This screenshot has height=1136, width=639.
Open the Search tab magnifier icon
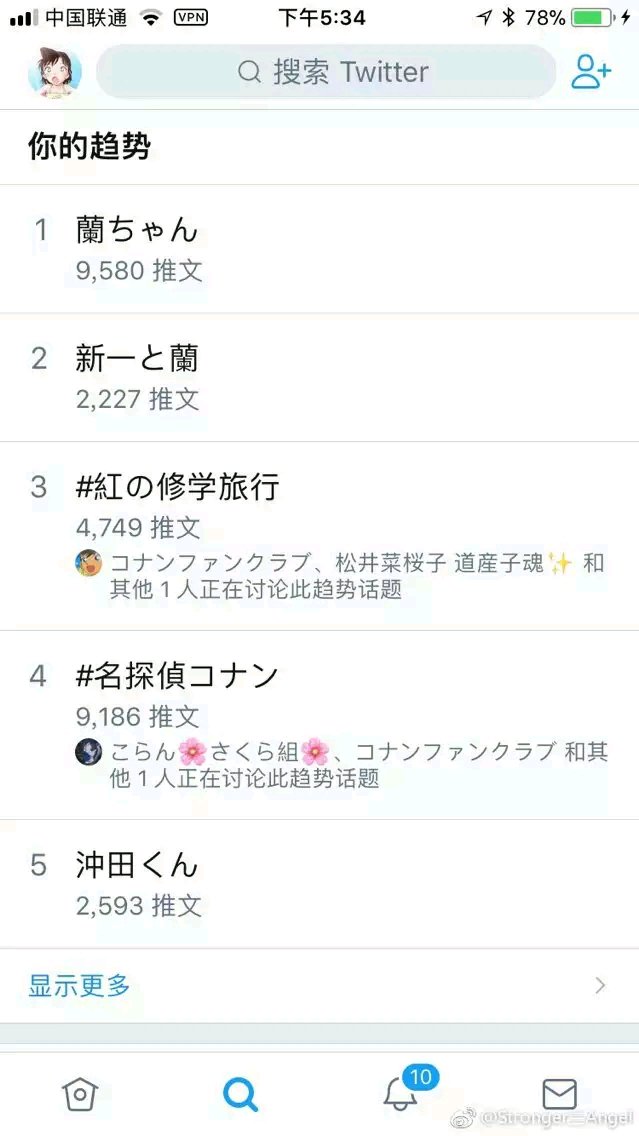(x=240, y=1093)
